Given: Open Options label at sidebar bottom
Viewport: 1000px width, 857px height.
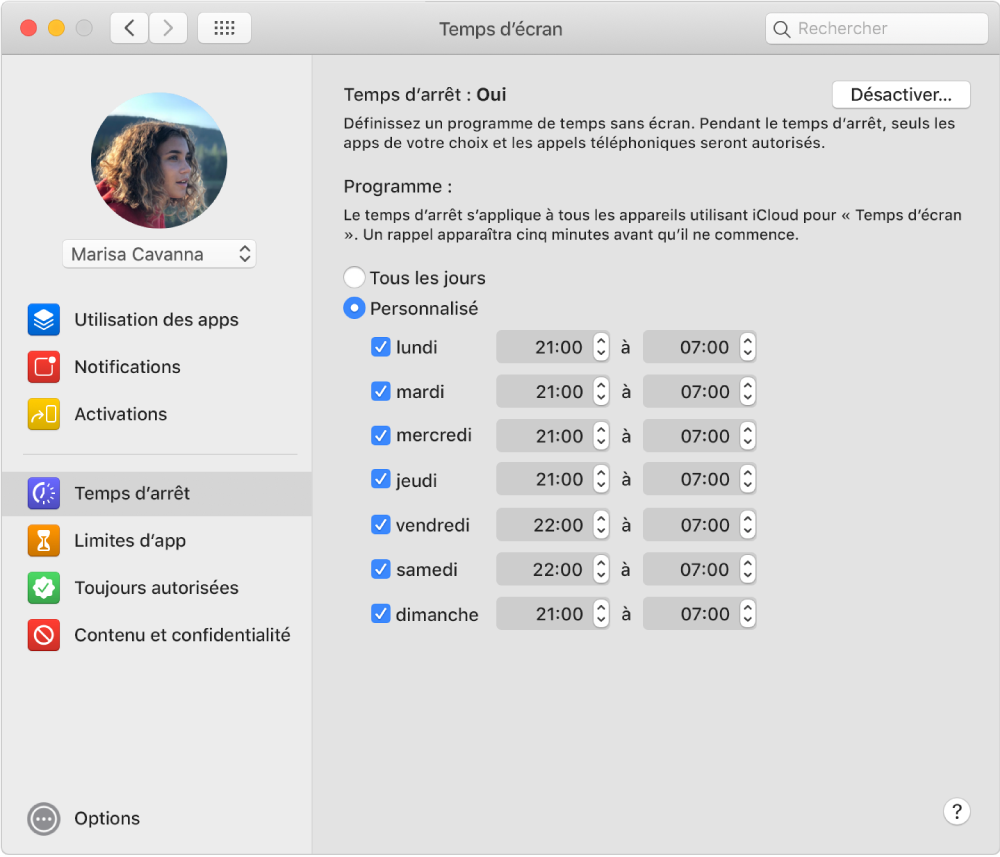Looking at the screenshot, I should click(107, 819).
